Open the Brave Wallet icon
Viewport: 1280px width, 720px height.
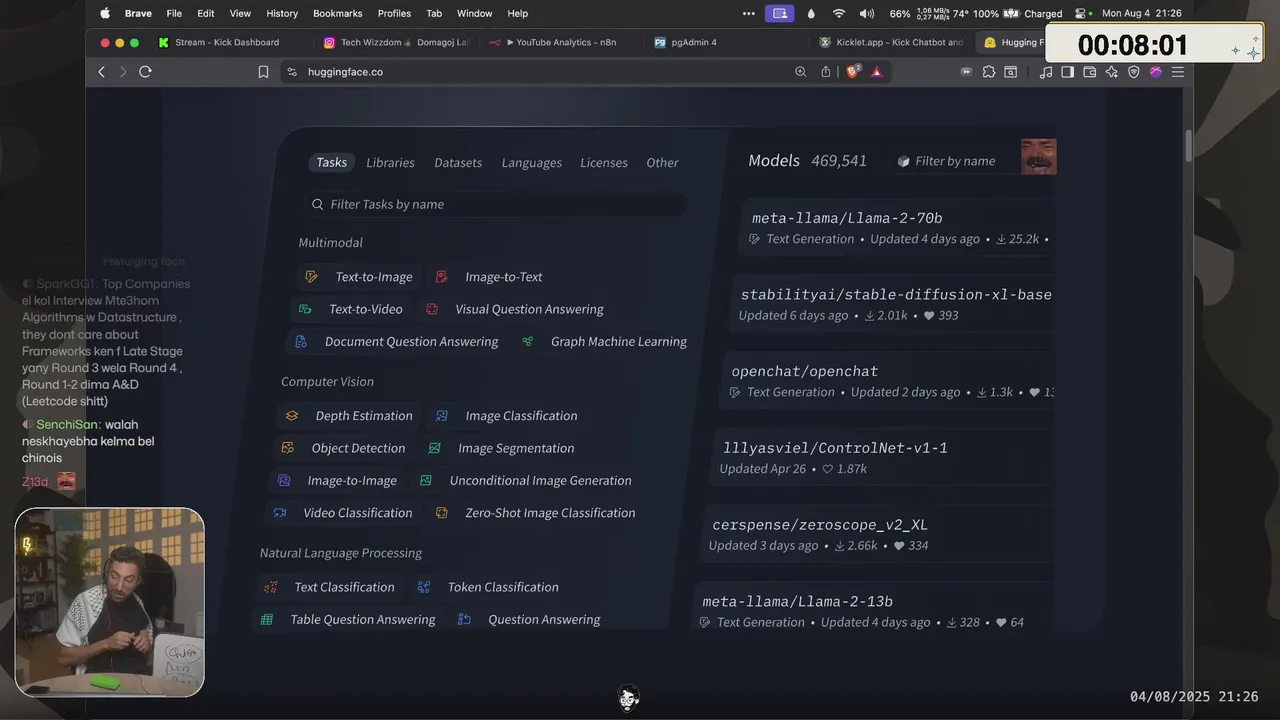click(1090, 72)
